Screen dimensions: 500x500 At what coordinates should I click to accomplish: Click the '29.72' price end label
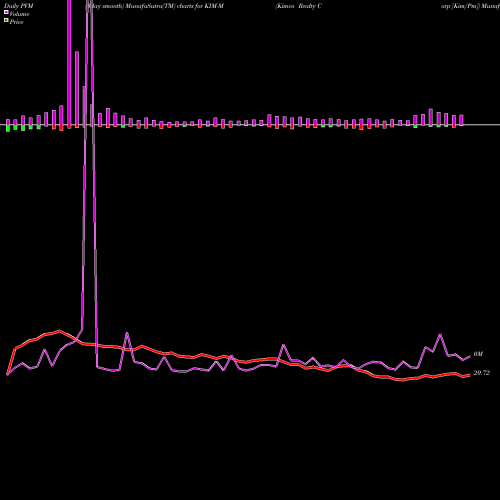click(481, 373)
